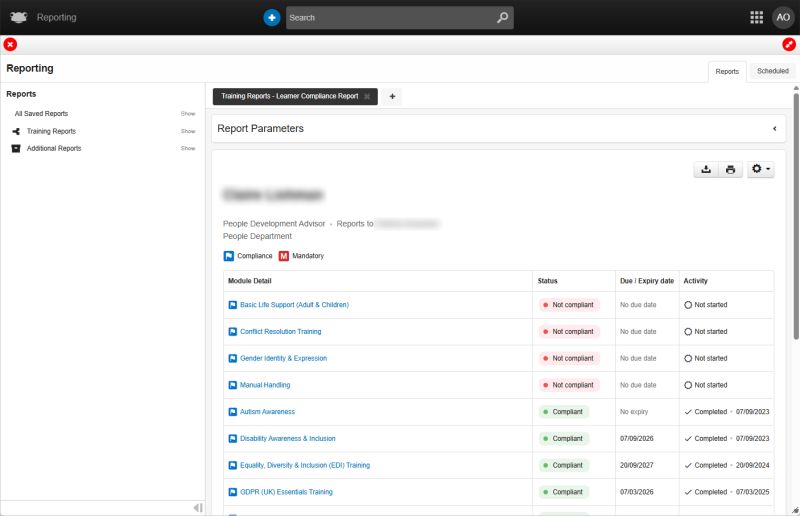Image resolution: width=800 pixels, height=516 pixels.
Task: Click the red expand icon at top right
Action: tap(789, 44)
